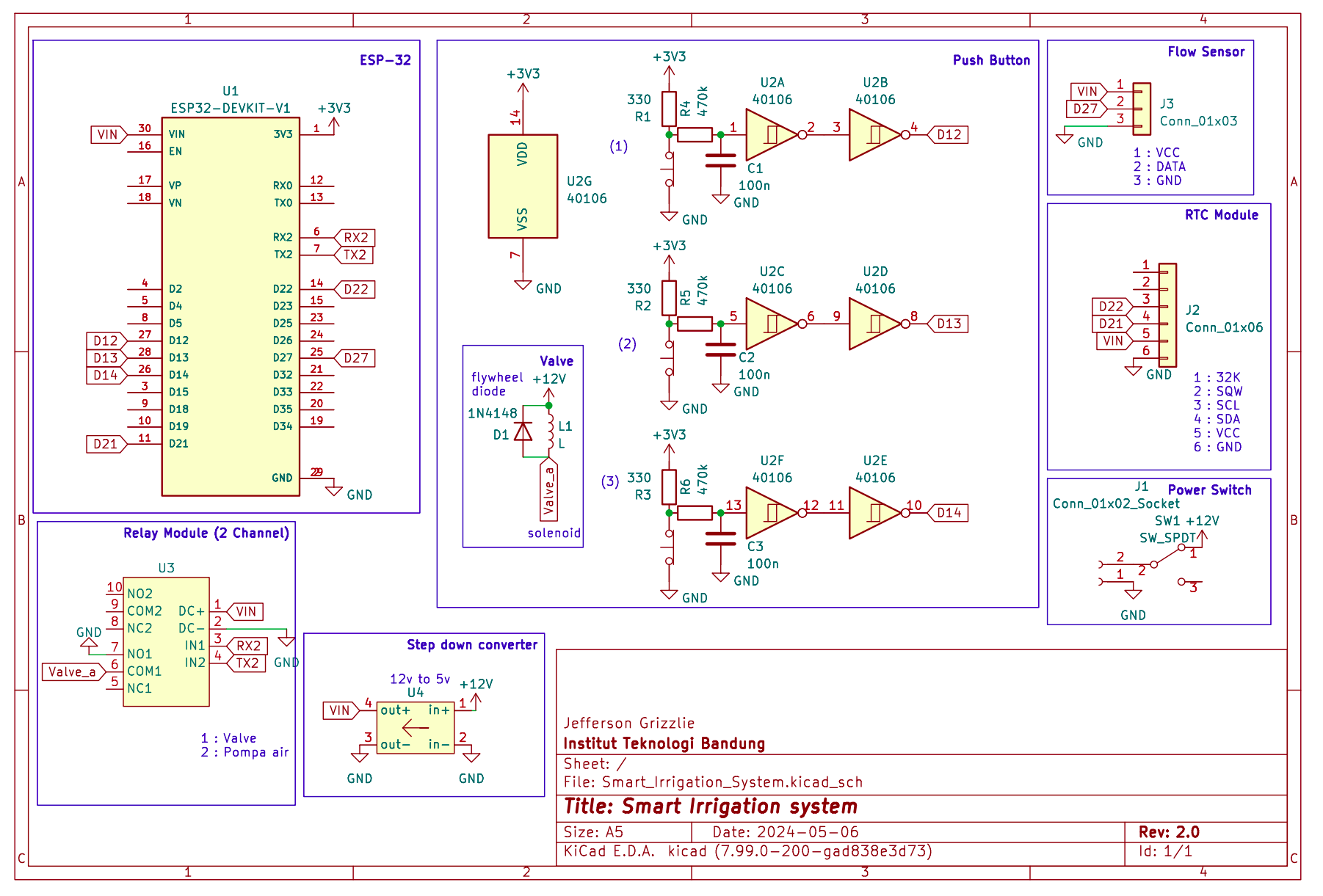Select 'Relay Module (2 Channel)' title text

coord(206,533)
